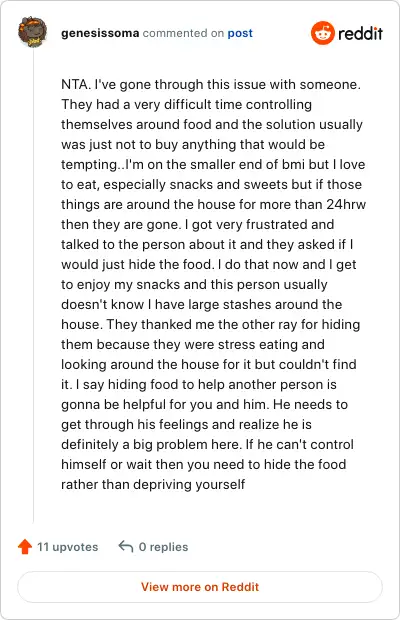Image resolution: width=400 pixels, height=620 pixels.
Task: Open genesissoma's avatar image
Action: 32,32
